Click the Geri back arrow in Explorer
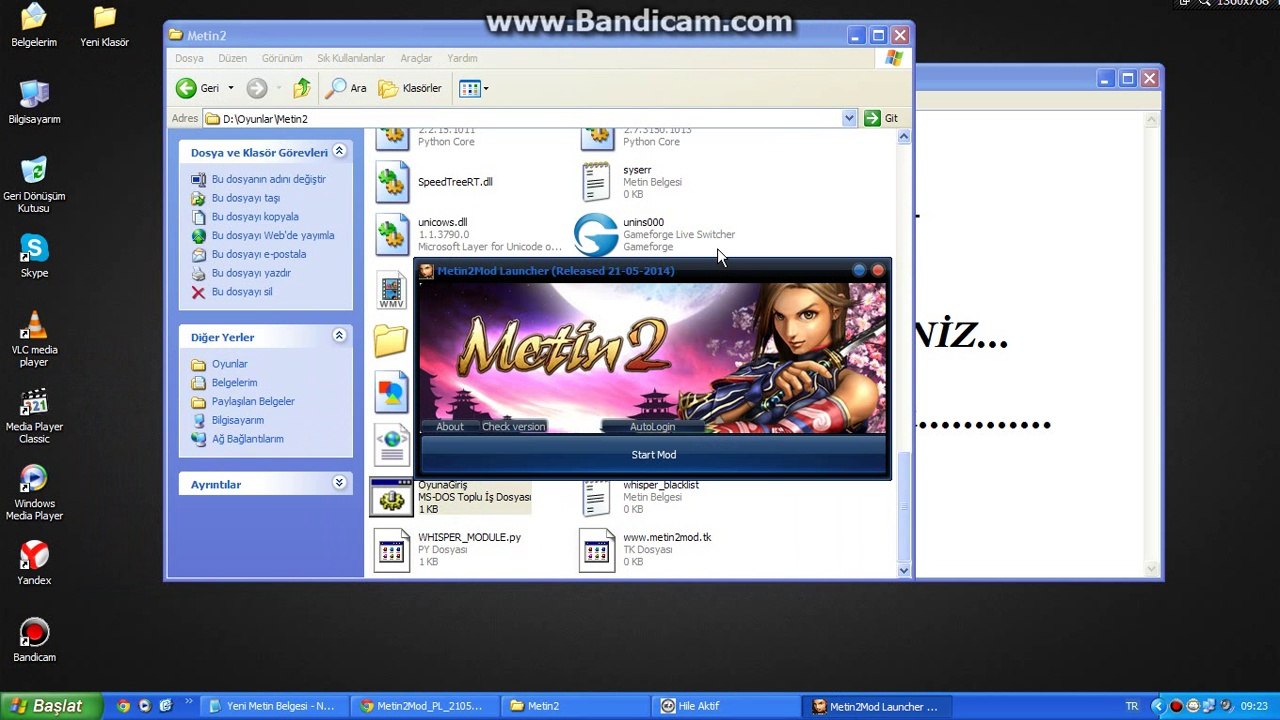Screen dimensions: 1280x720 (x=186, y=88)
